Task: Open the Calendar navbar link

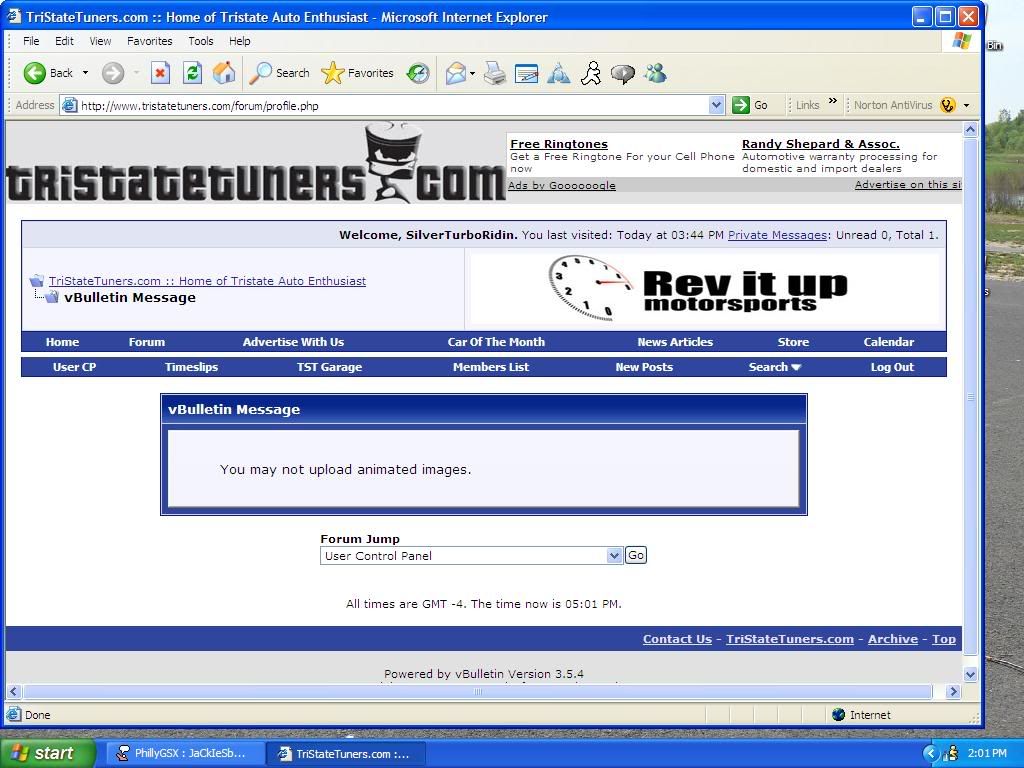Action: (889, 342)
